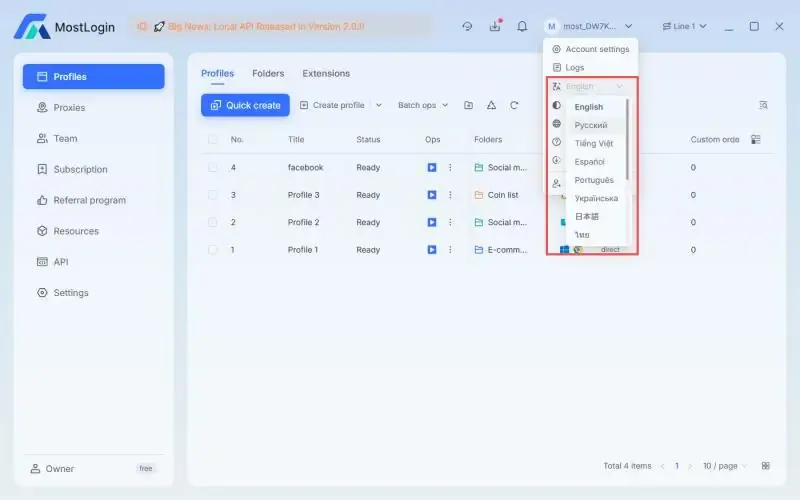Open more options for facebook profile

pos(450,167)
